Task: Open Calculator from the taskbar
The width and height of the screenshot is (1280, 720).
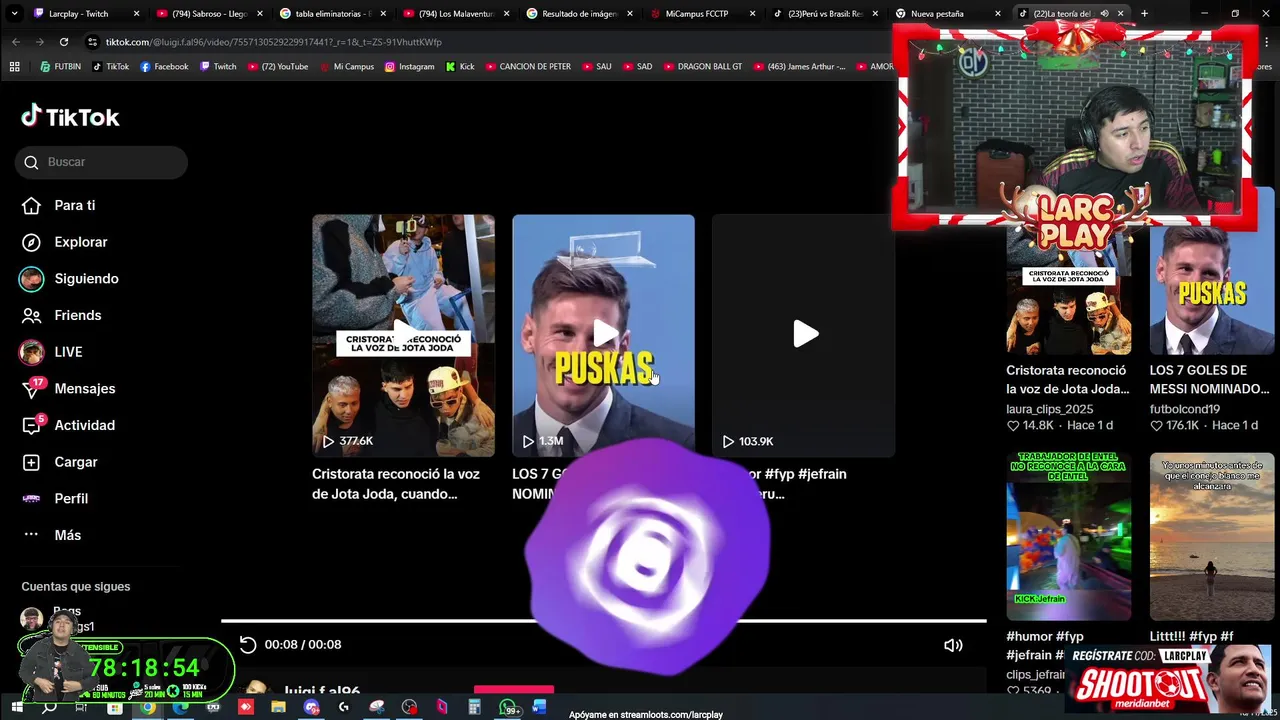Action: pos(474,708)
